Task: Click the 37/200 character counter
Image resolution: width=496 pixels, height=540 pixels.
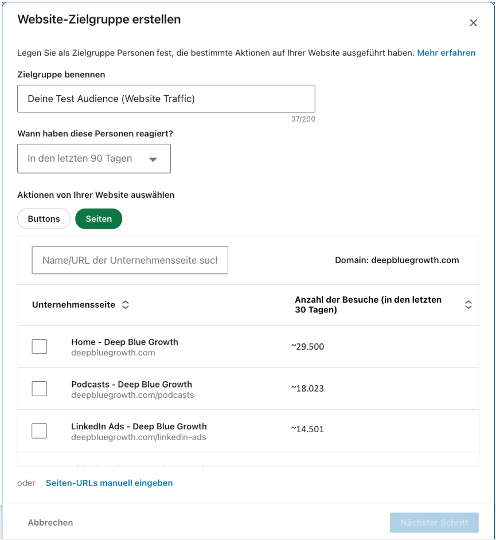Action: (303, 119)
